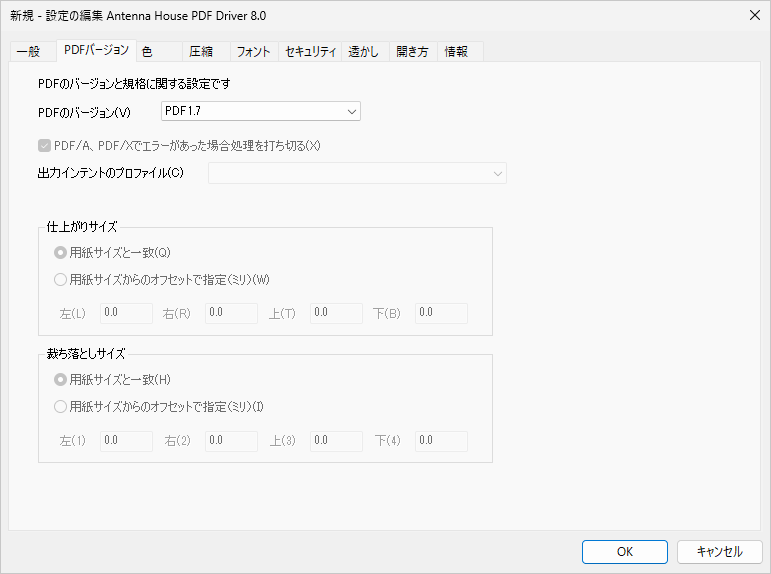Click the PDFのバージョン(V) label
The image size is (771, 574).
85,113
